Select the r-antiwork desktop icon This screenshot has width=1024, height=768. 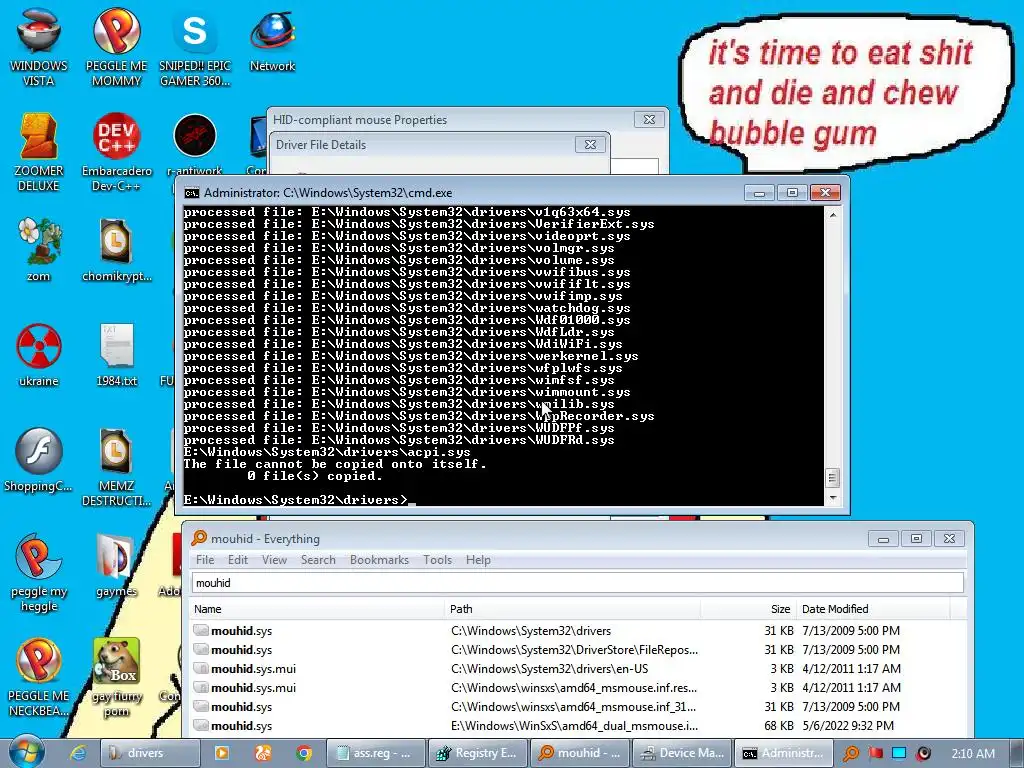click(195, 145)
